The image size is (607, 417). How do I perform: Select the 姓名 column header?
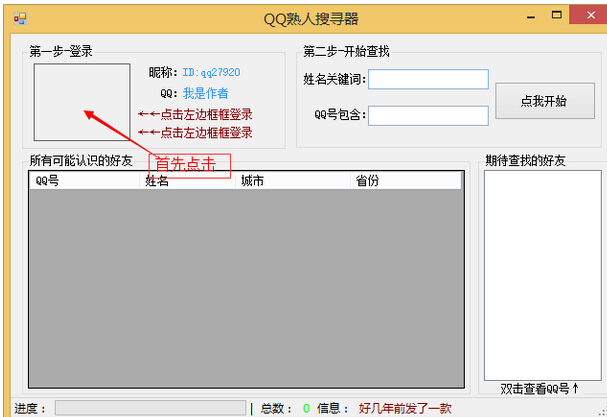pyautogui.click(x=187, y=181)
